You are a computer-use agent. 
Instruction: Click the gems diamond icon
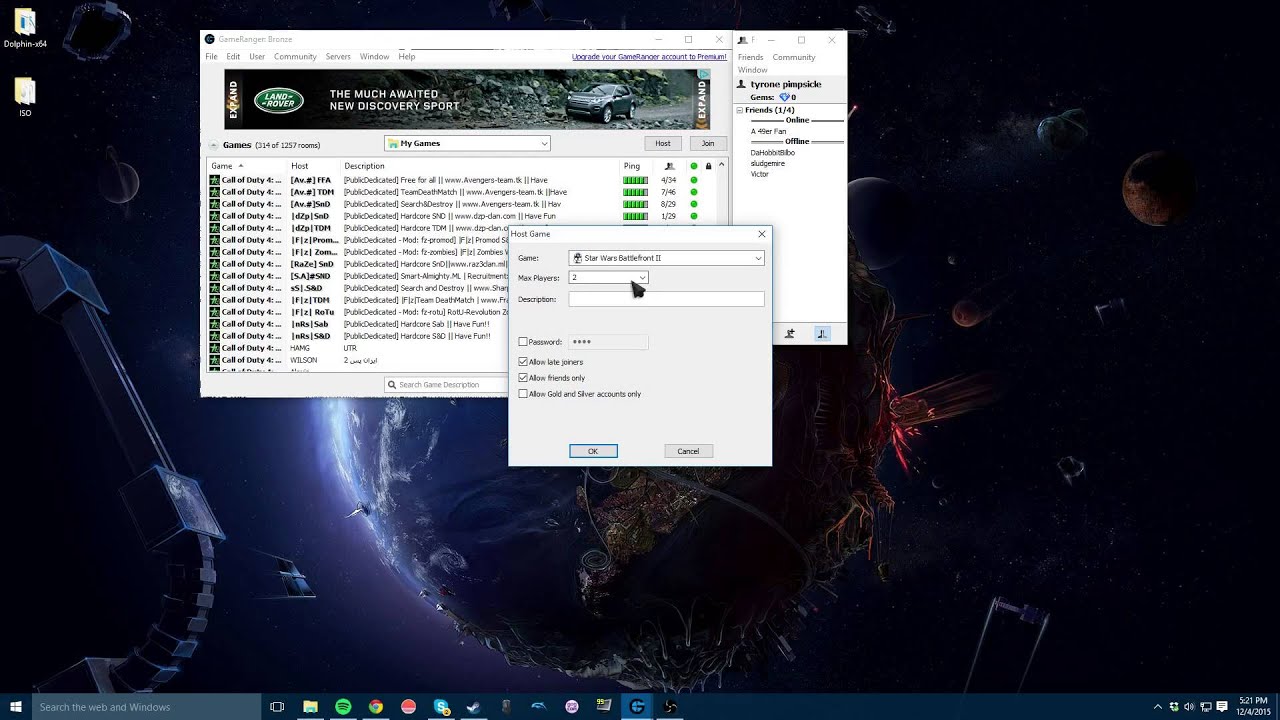click(784, 97)
